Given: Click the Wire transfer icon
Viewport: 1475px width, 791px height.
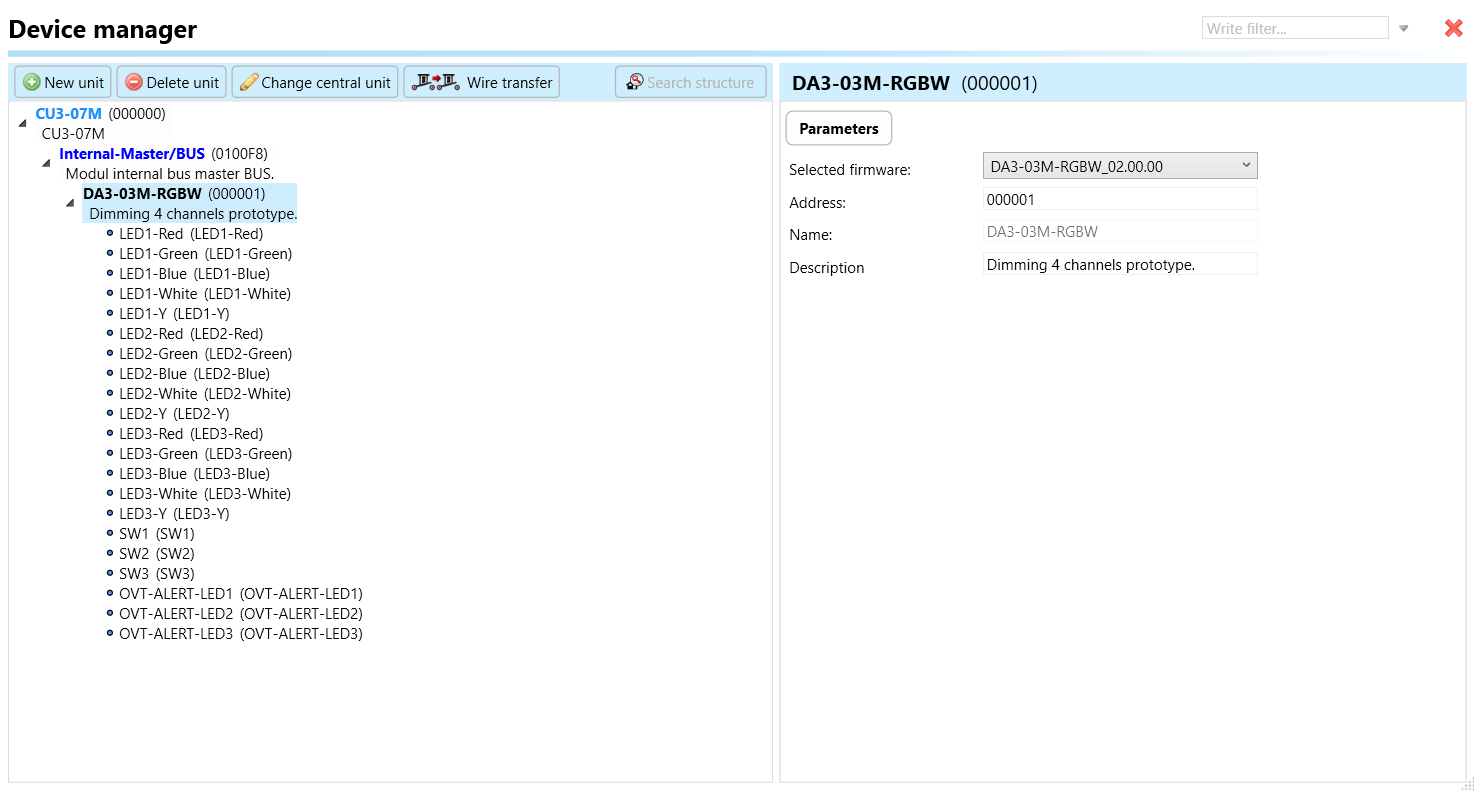Looking at the screenshot, I should tap(435, 83).
